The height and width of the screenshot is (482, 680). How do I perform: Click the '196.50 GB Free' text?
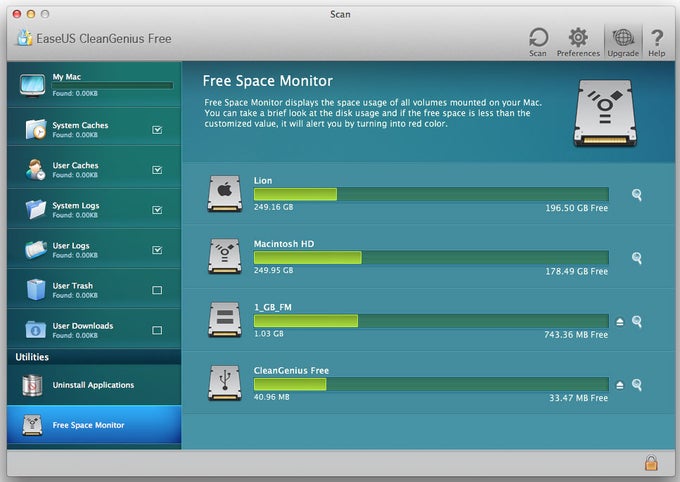[576, 208]
